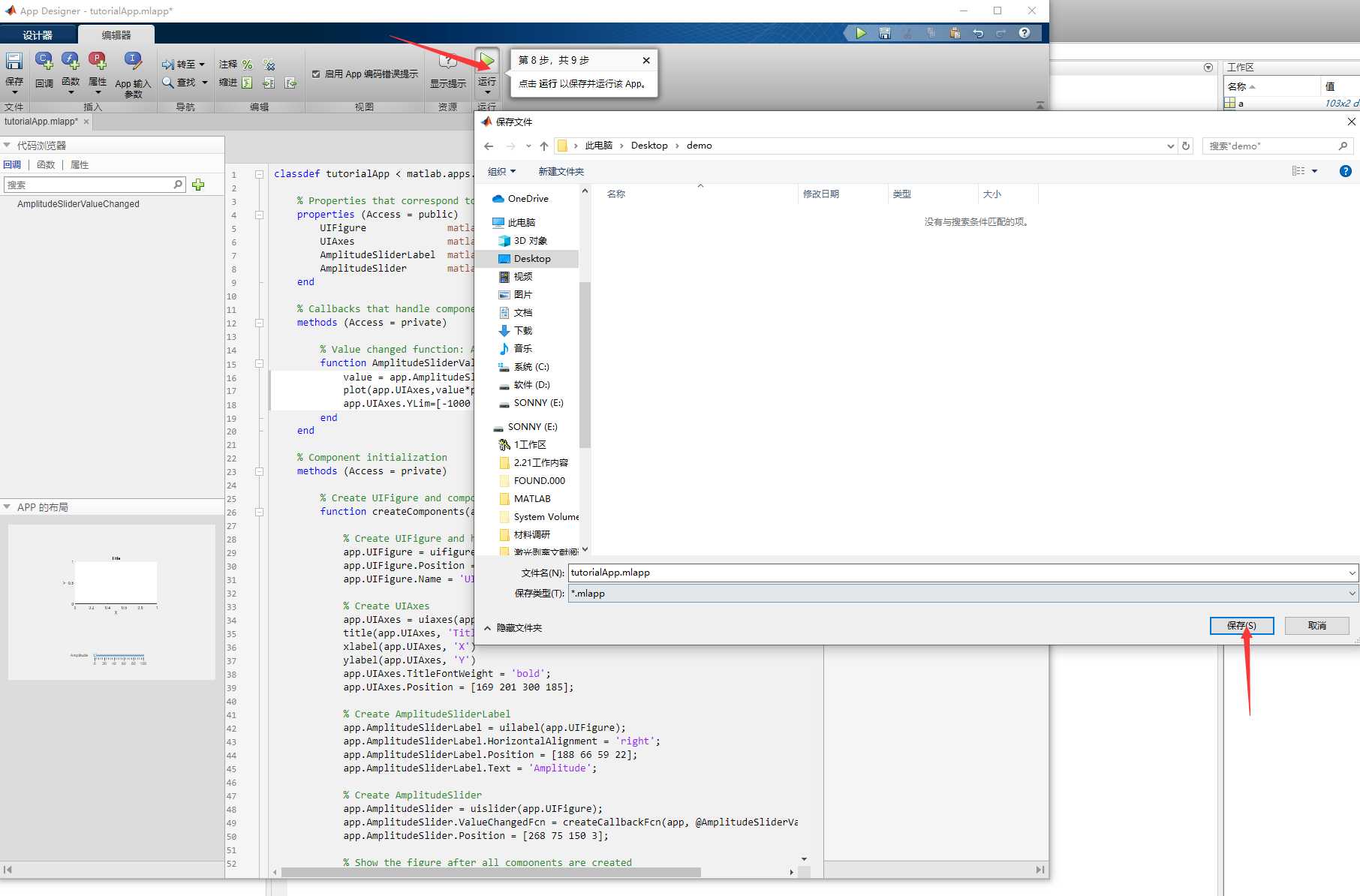This screenshot has height=896, width=1360.
Task: Switch to the 编辑器 tab
Action: pyautogui.click(x=116, y=35)
